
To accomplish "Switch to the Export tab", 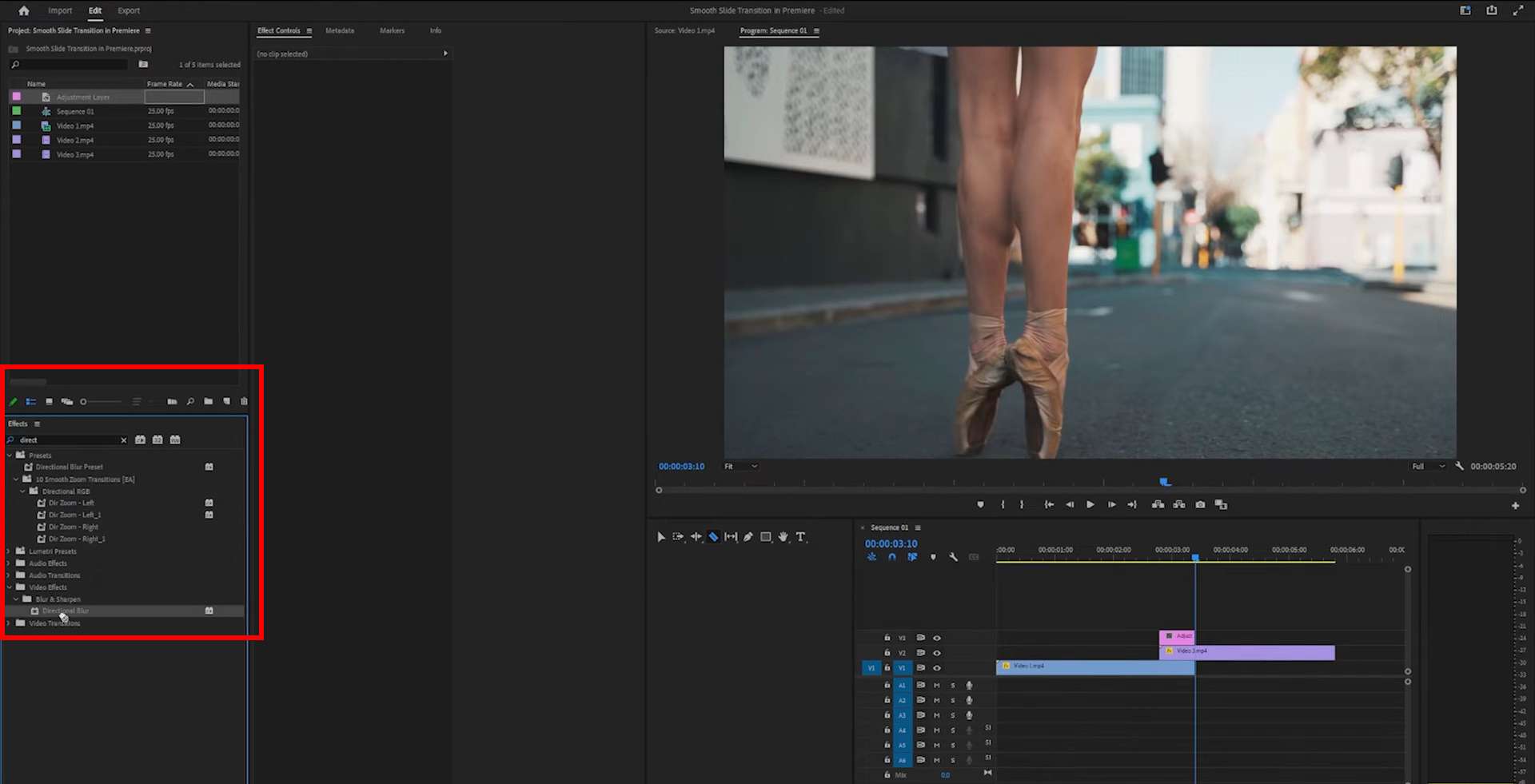I will coord(129,10).
